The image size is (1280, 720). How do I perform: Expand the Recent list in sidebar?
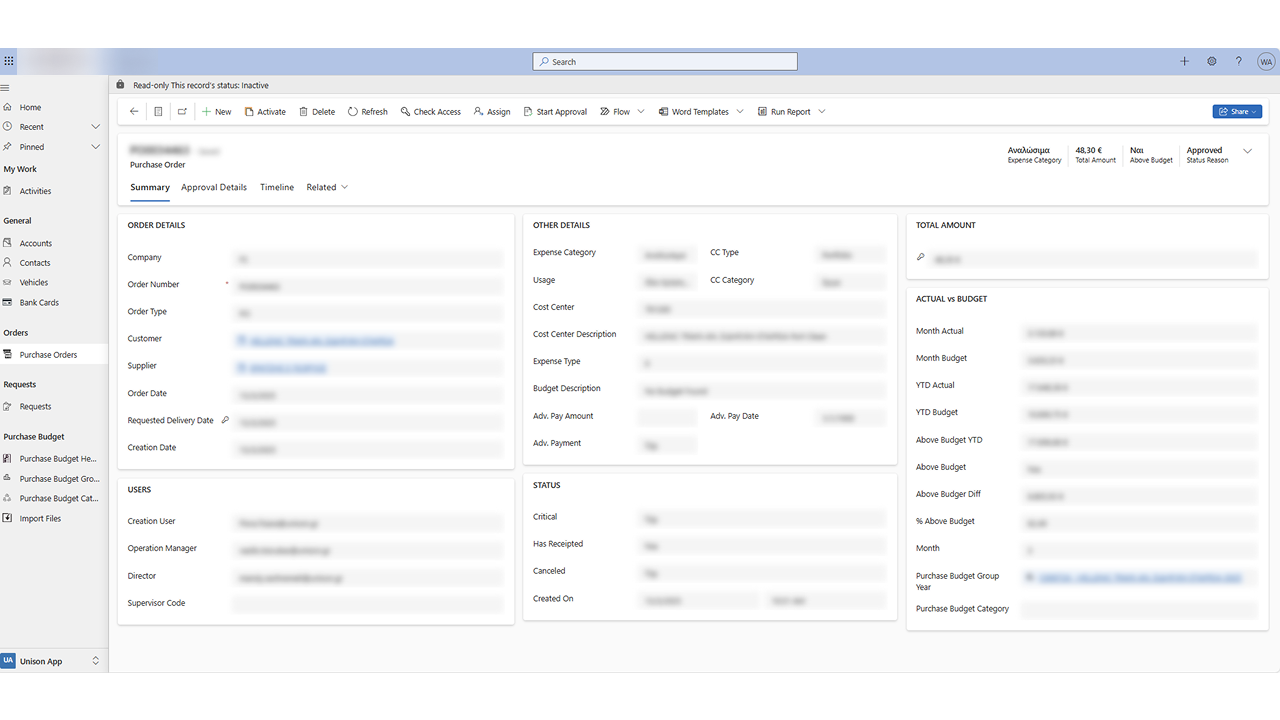click(x=96, y=127)
